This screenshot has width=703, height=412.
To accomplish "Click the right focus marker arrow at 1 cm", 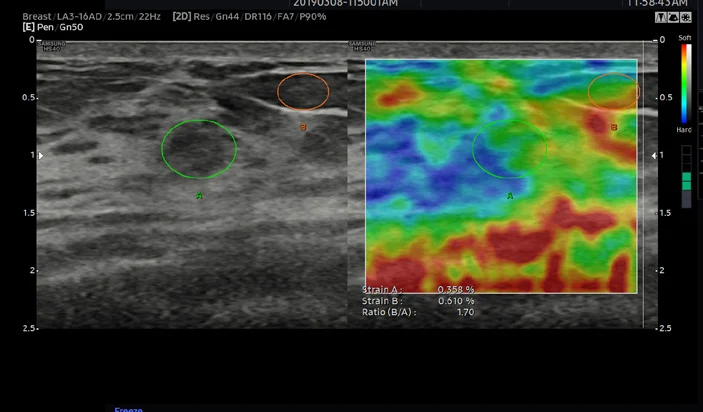I will click(x=654, y=156).
